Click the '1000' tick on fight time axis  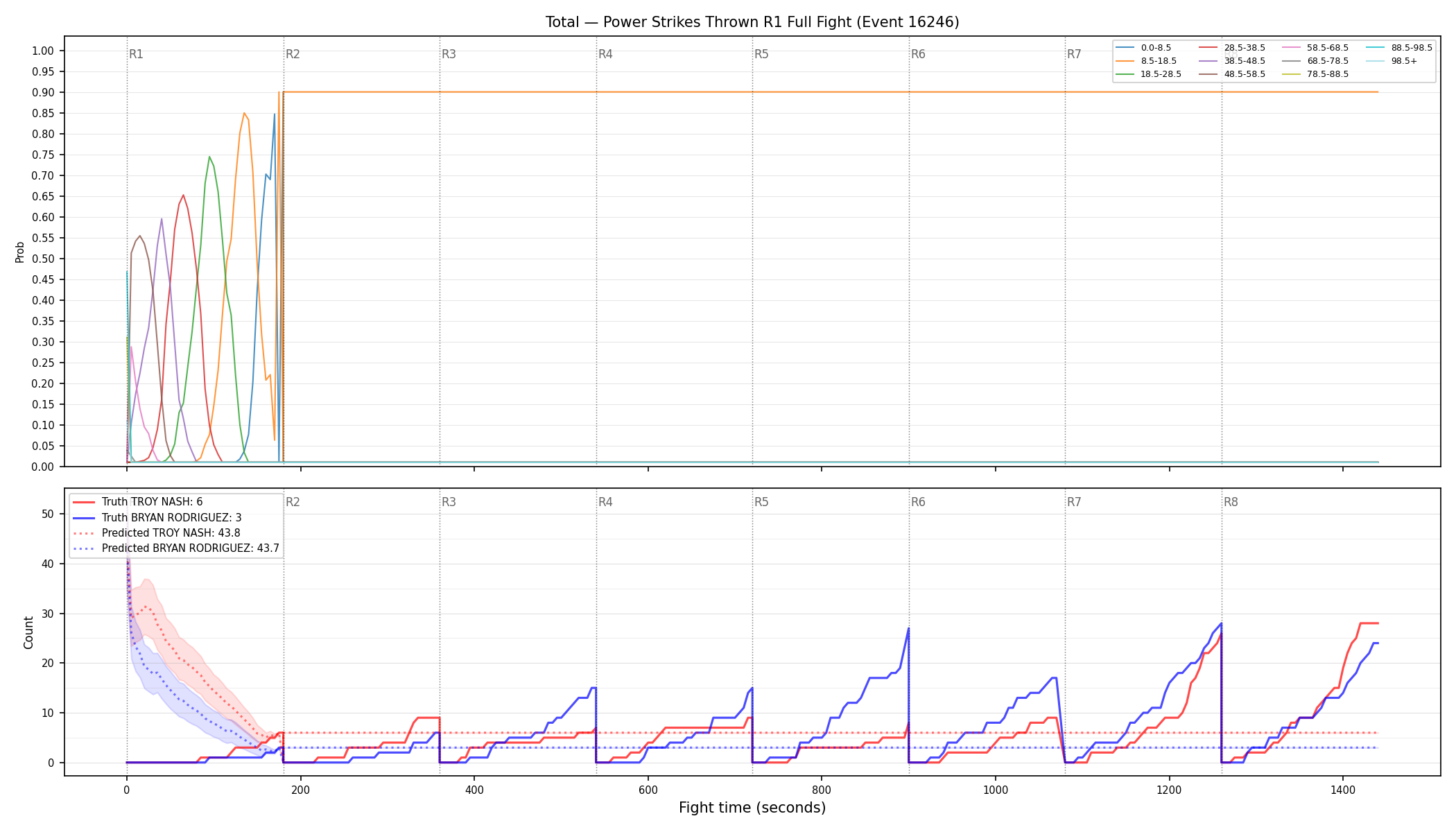point(996,789)
